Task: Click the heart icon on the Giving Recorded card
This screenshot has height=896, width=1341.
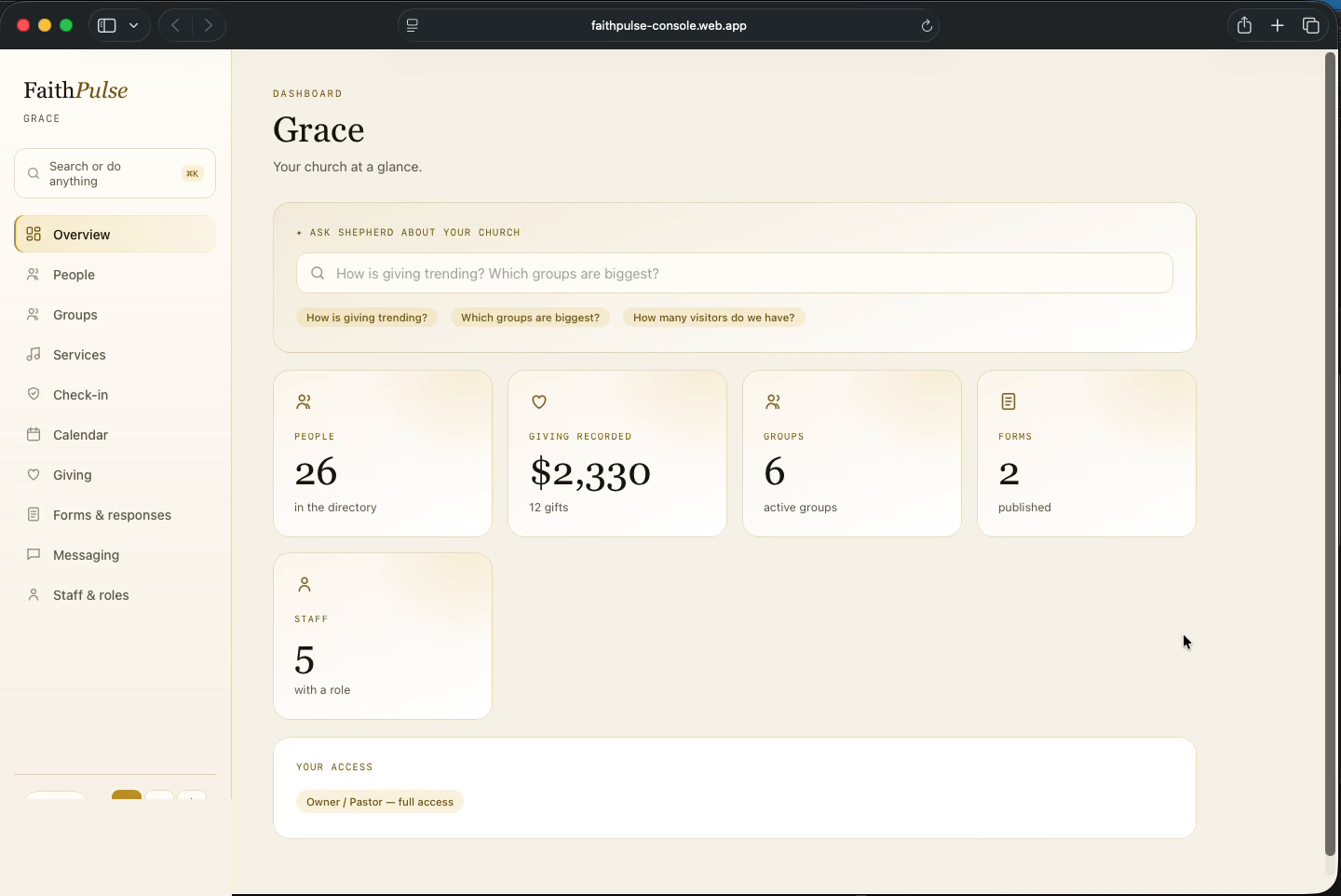Action: 538,401
